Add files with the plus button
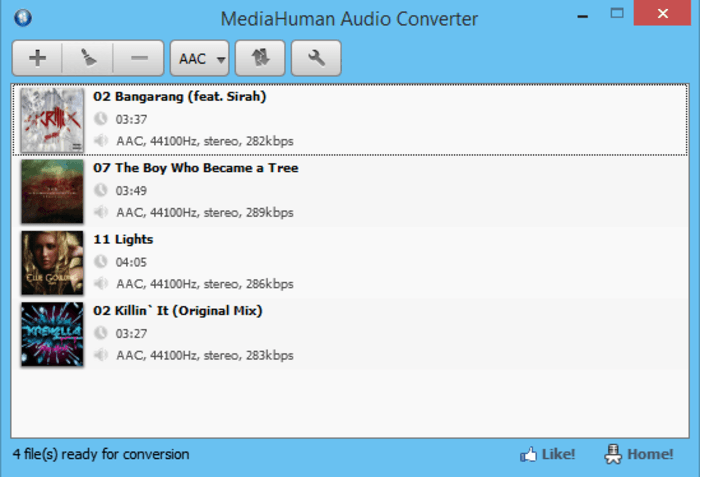 (x=37, y=58)
